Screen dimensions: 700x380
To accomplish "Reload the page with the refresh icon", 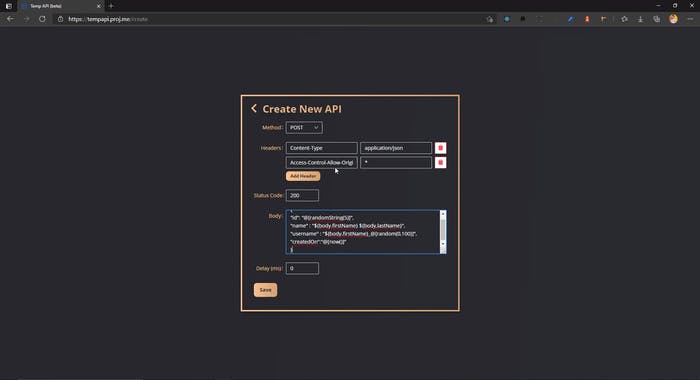I will coord(42,19).
